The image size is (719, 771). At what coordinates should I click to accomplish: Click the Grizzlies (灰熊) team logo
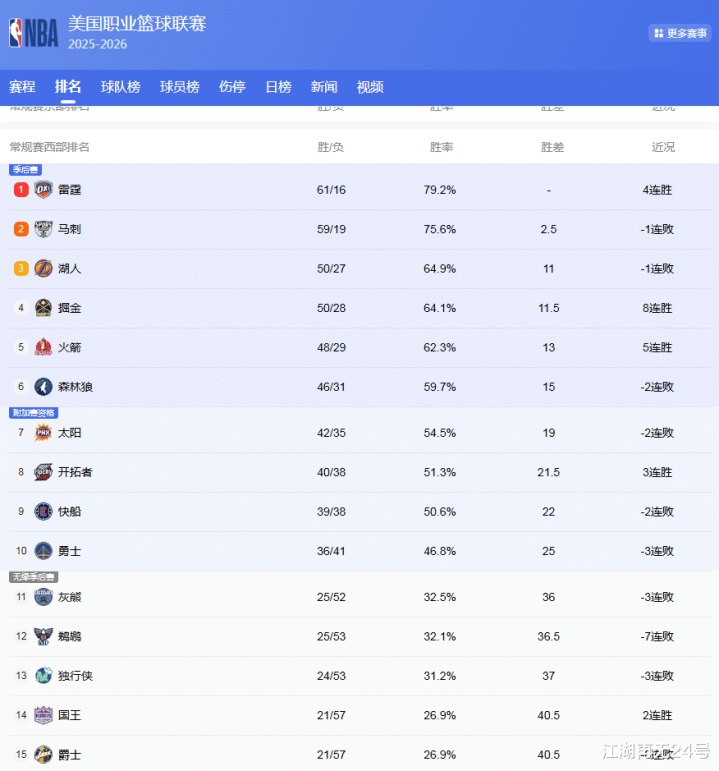pos(43,597)
